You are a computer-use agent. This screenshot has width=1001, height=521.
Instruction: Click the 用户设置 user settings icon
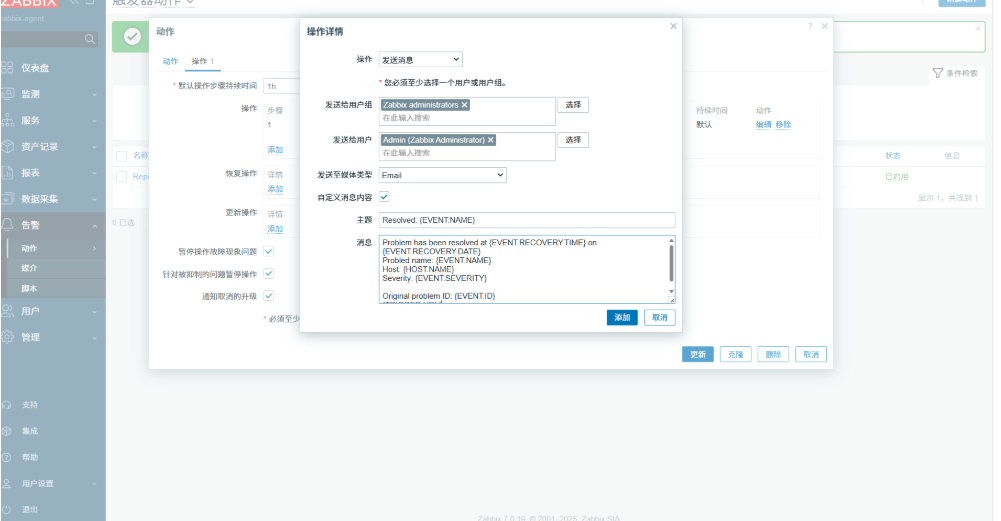point(7,483)
